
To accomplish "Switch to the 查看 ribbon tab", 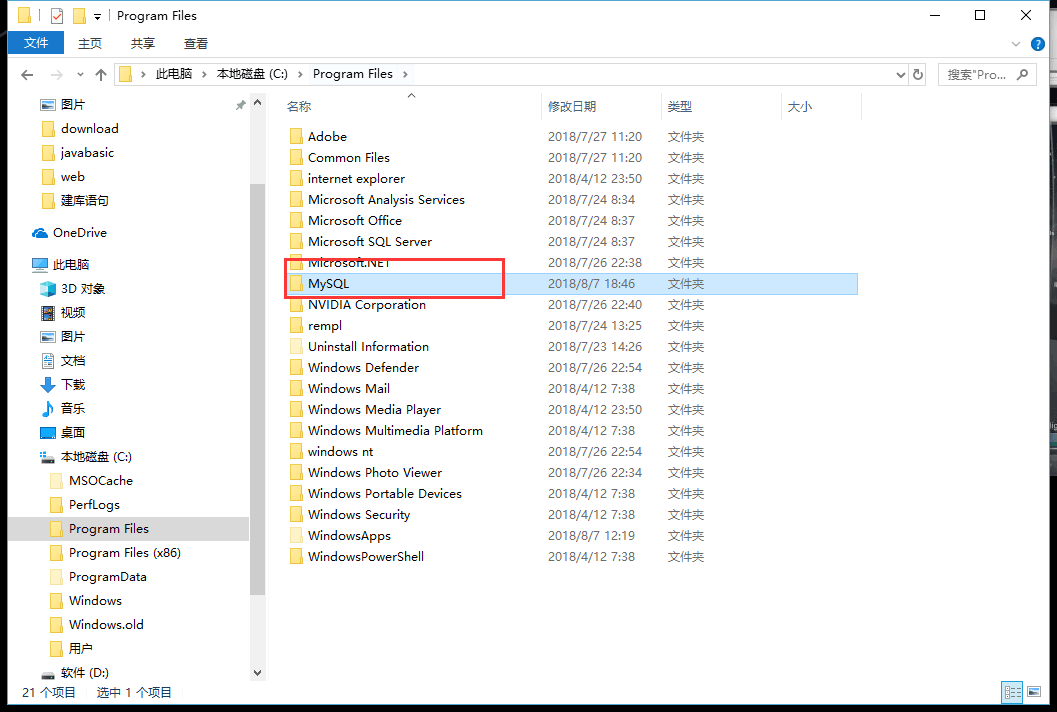I will pos(195,44).
